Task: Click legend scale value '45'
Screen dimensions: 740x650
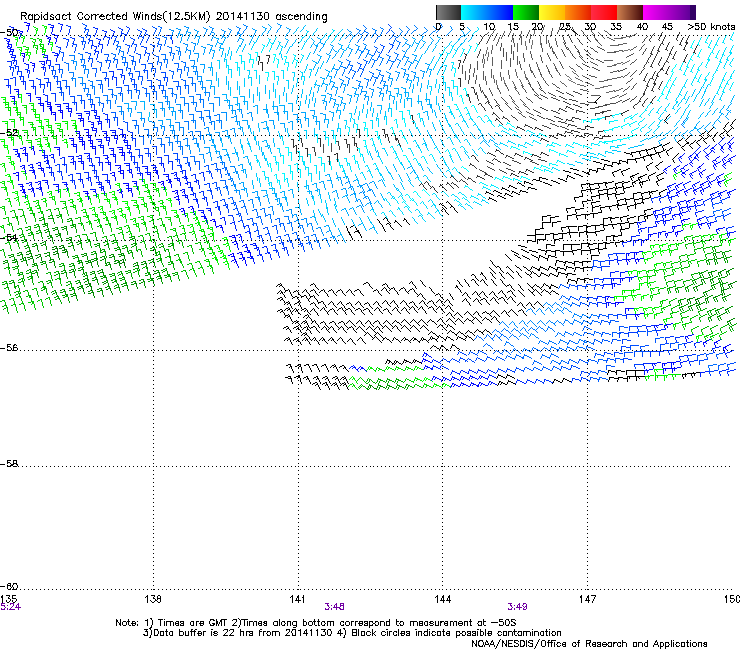Action: (x=667, y=27)
